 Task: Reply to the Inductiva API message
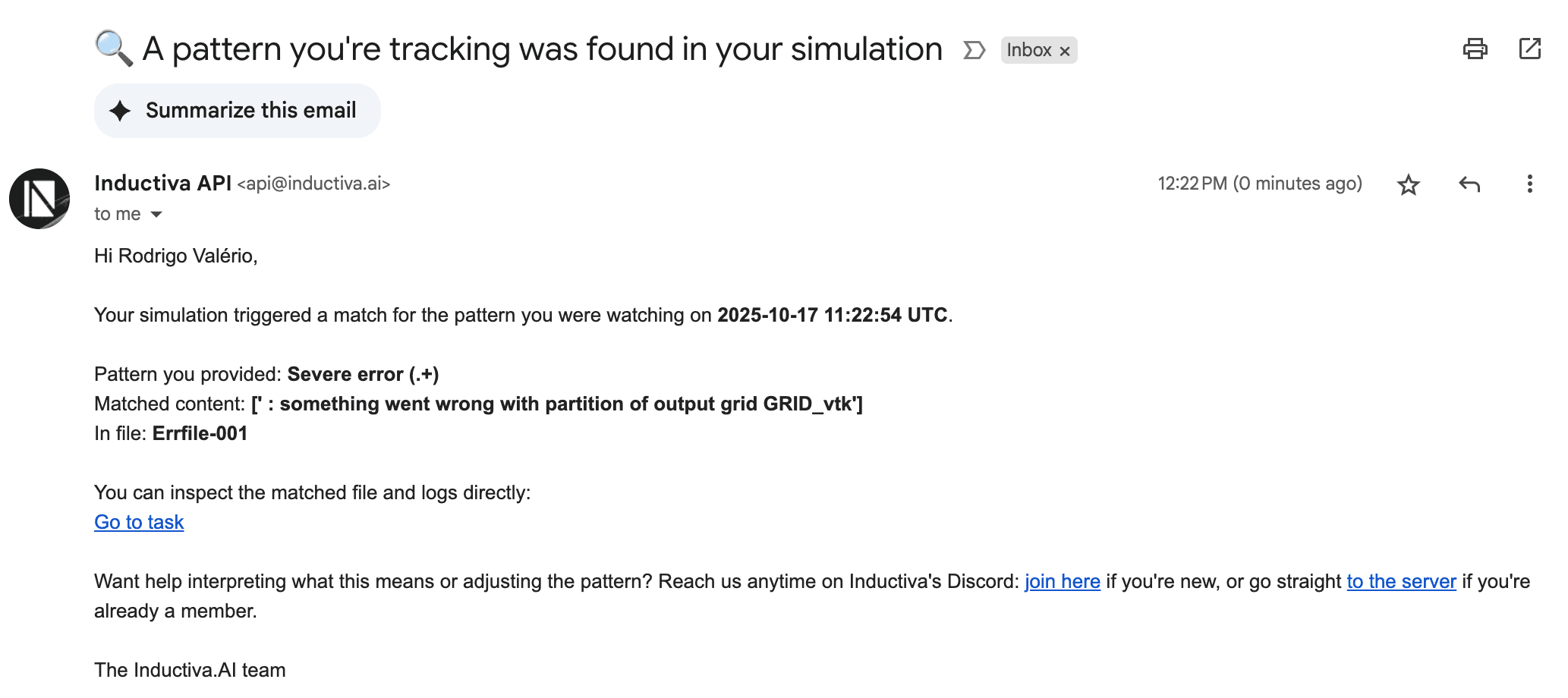(x=1469, y=184)
